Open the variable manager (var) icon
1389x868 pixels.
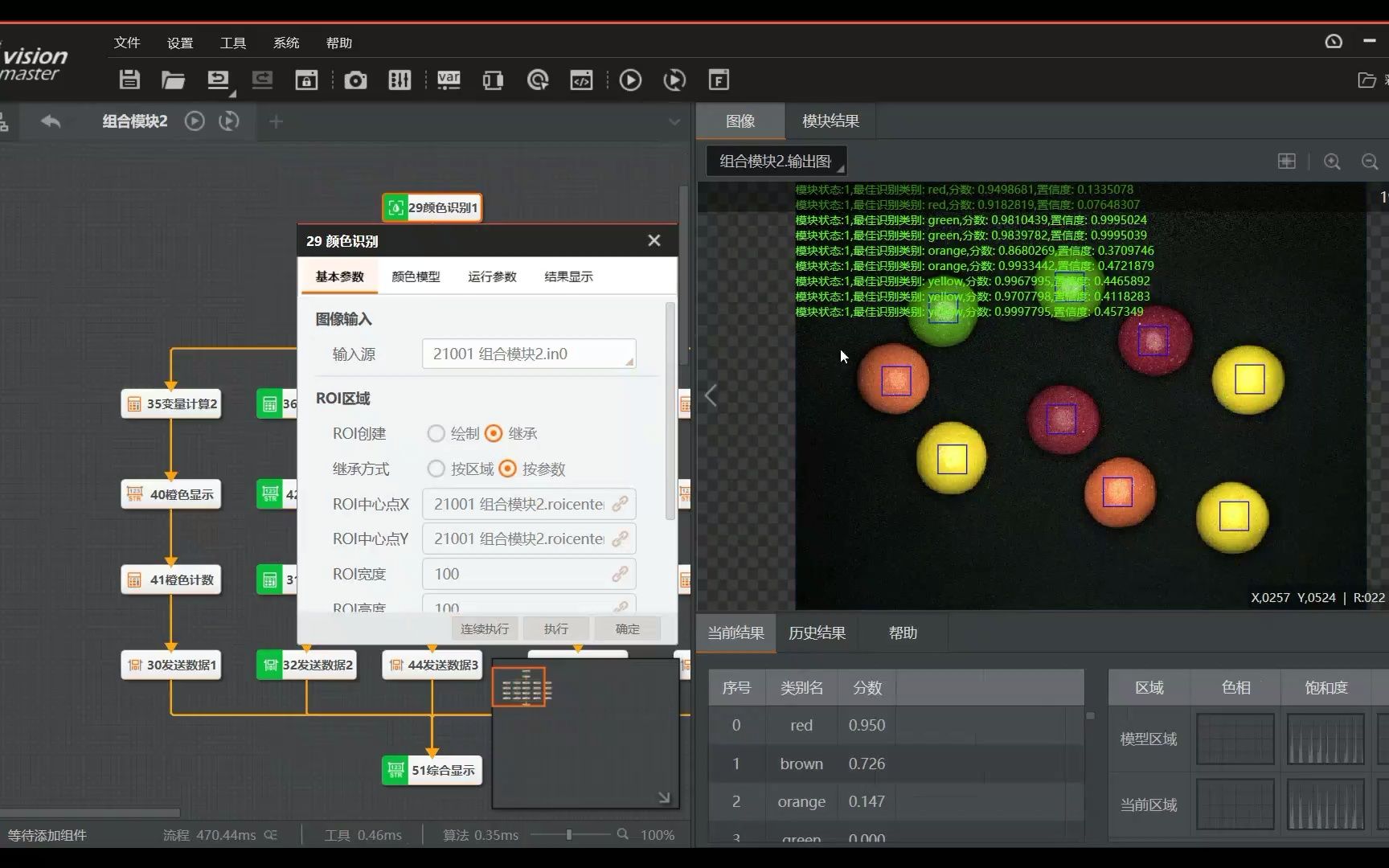(448, 80)
